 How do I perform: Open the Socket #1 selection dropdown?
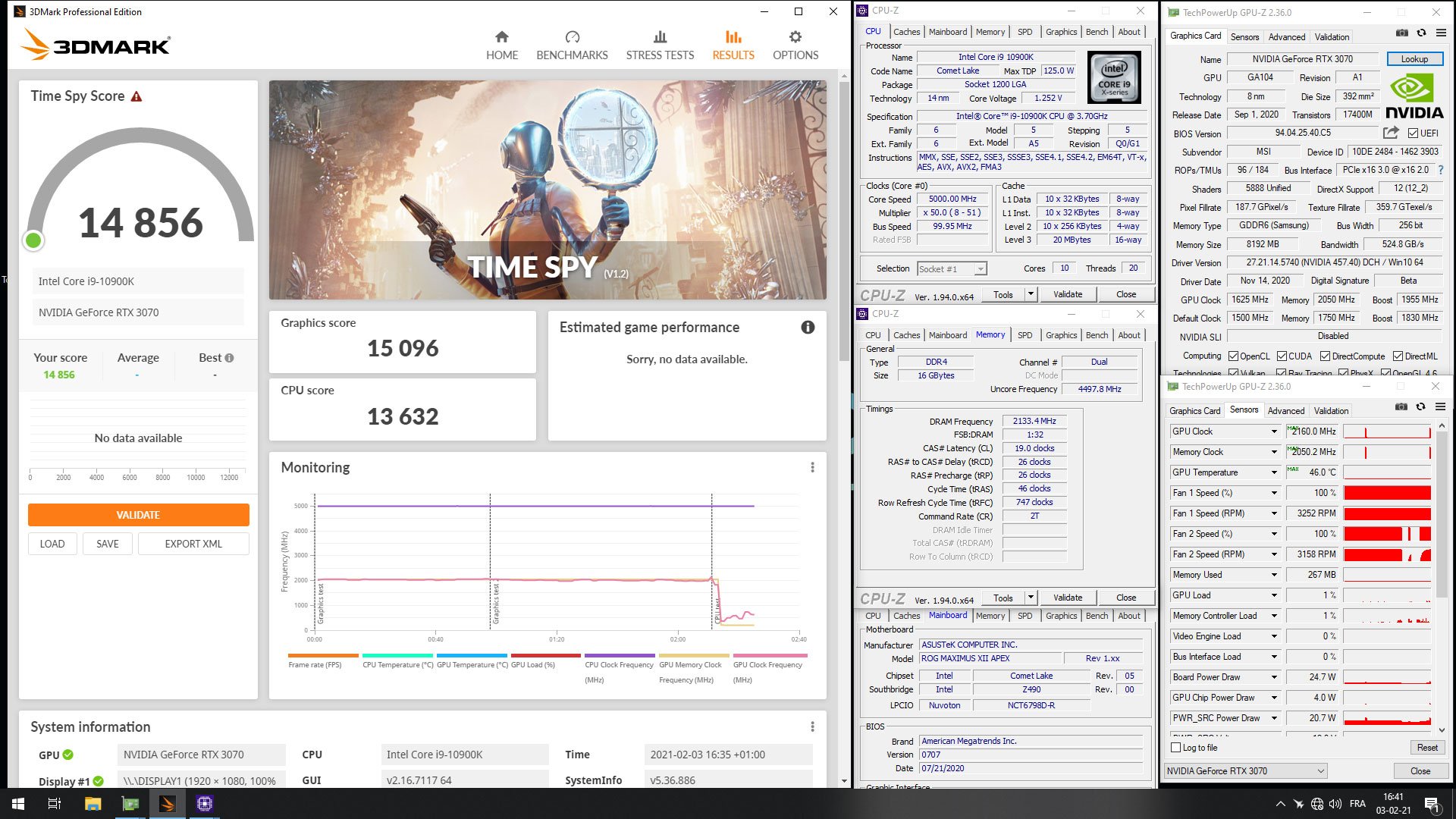(952, 268)
